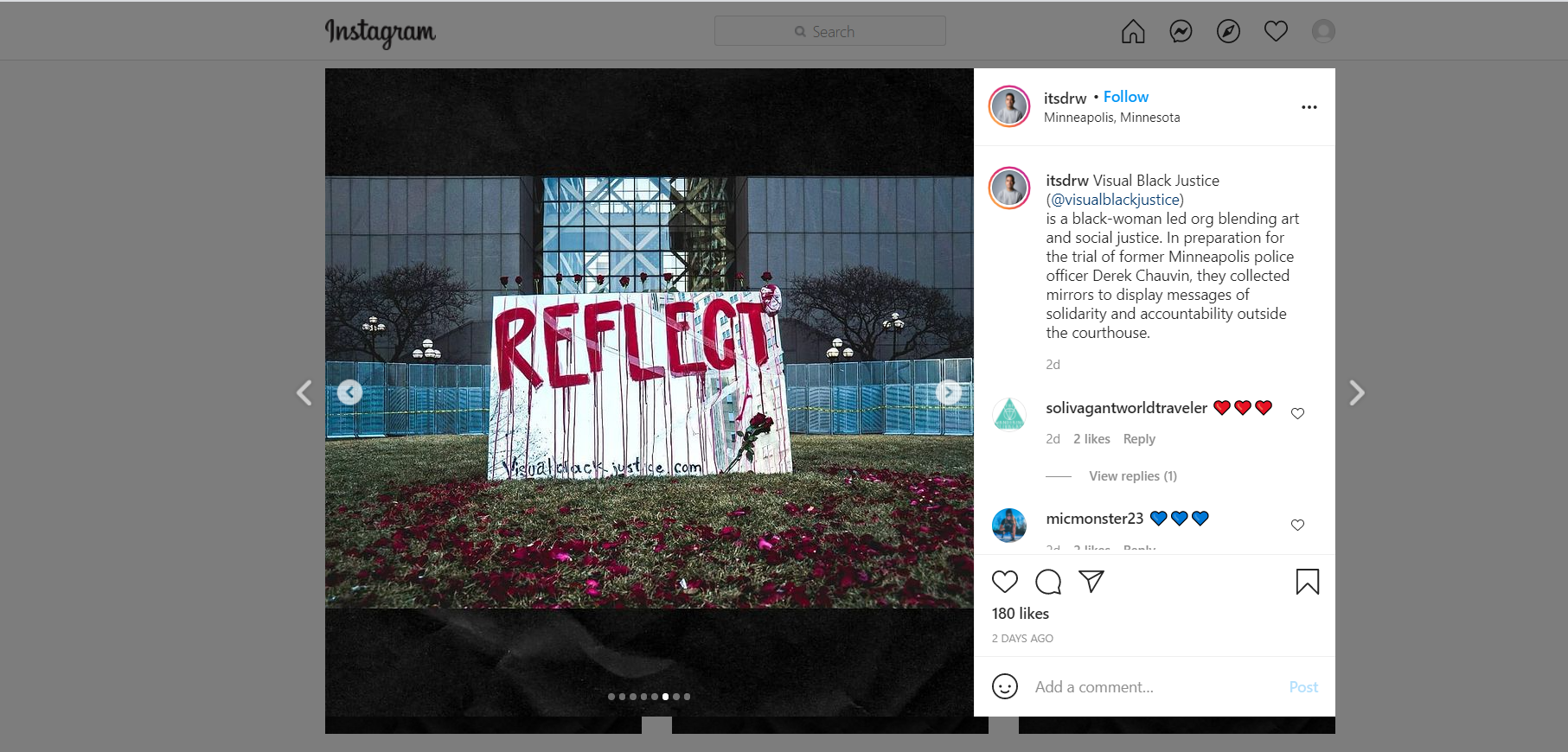Expand View replies (1)
This screenshot has width=1568, height=752.
point(1132,476)
